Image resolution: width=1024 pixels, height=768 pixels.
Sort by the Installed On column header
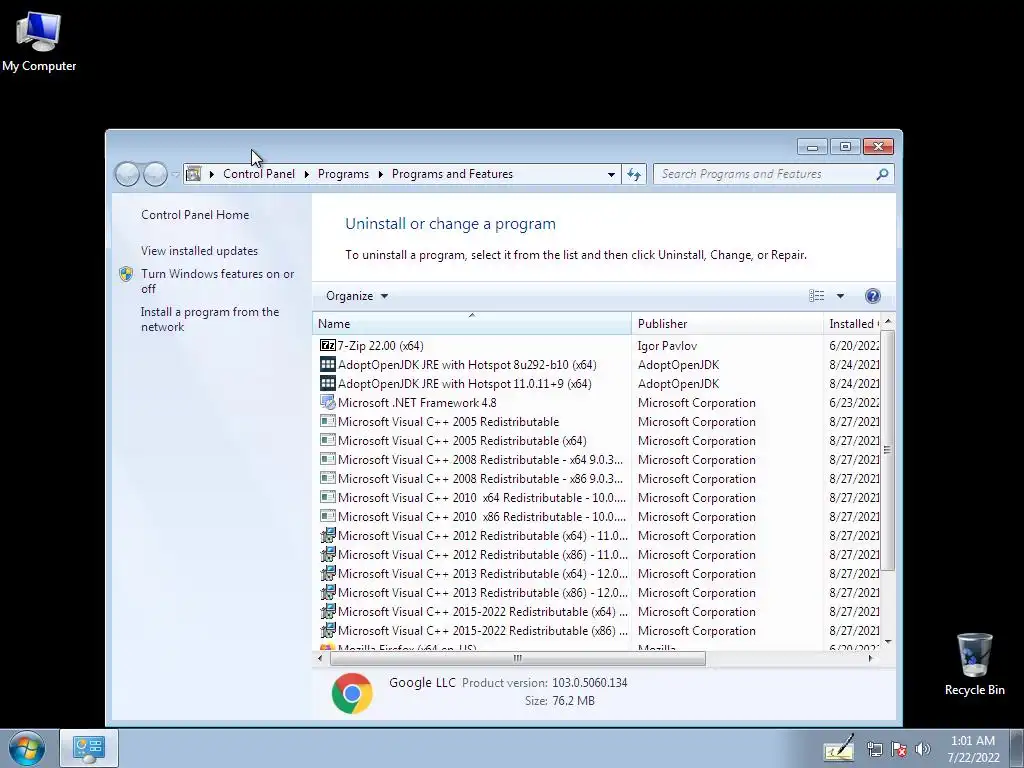(x=852, y=323)
